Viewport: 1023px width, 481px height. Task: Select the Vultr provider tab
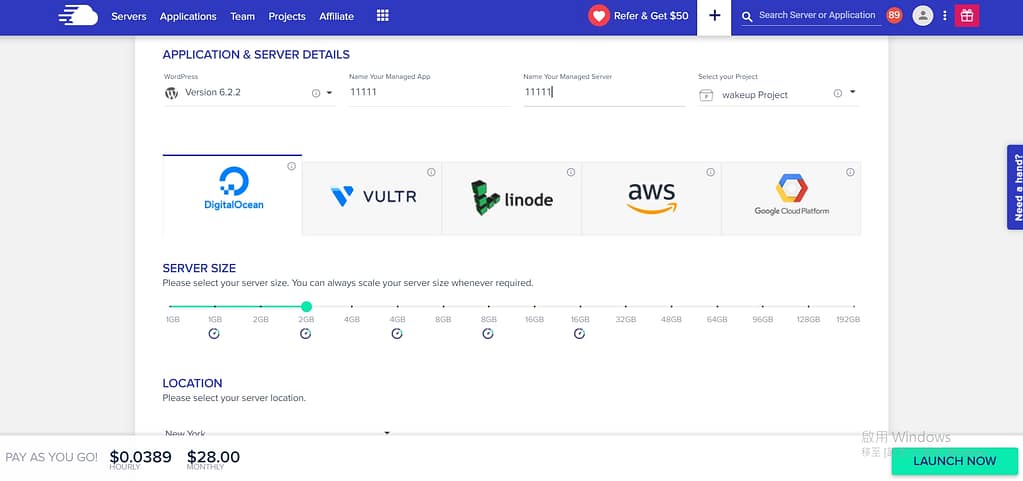click(372, 197)
